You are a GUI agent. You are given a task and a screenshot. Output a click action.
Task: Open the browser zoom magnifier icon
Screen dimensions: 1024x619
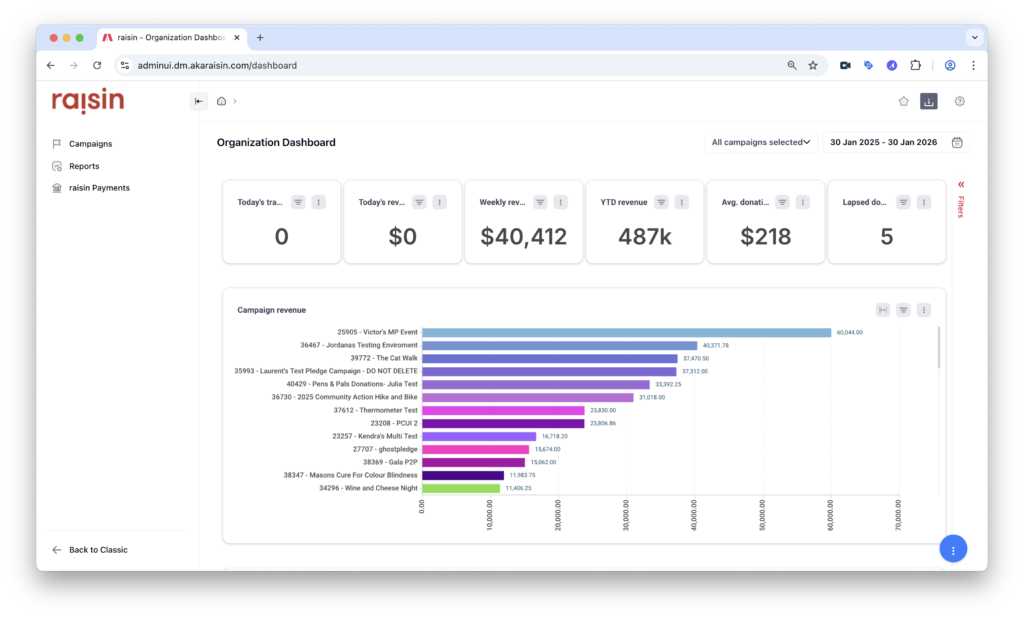pos(792,65)
